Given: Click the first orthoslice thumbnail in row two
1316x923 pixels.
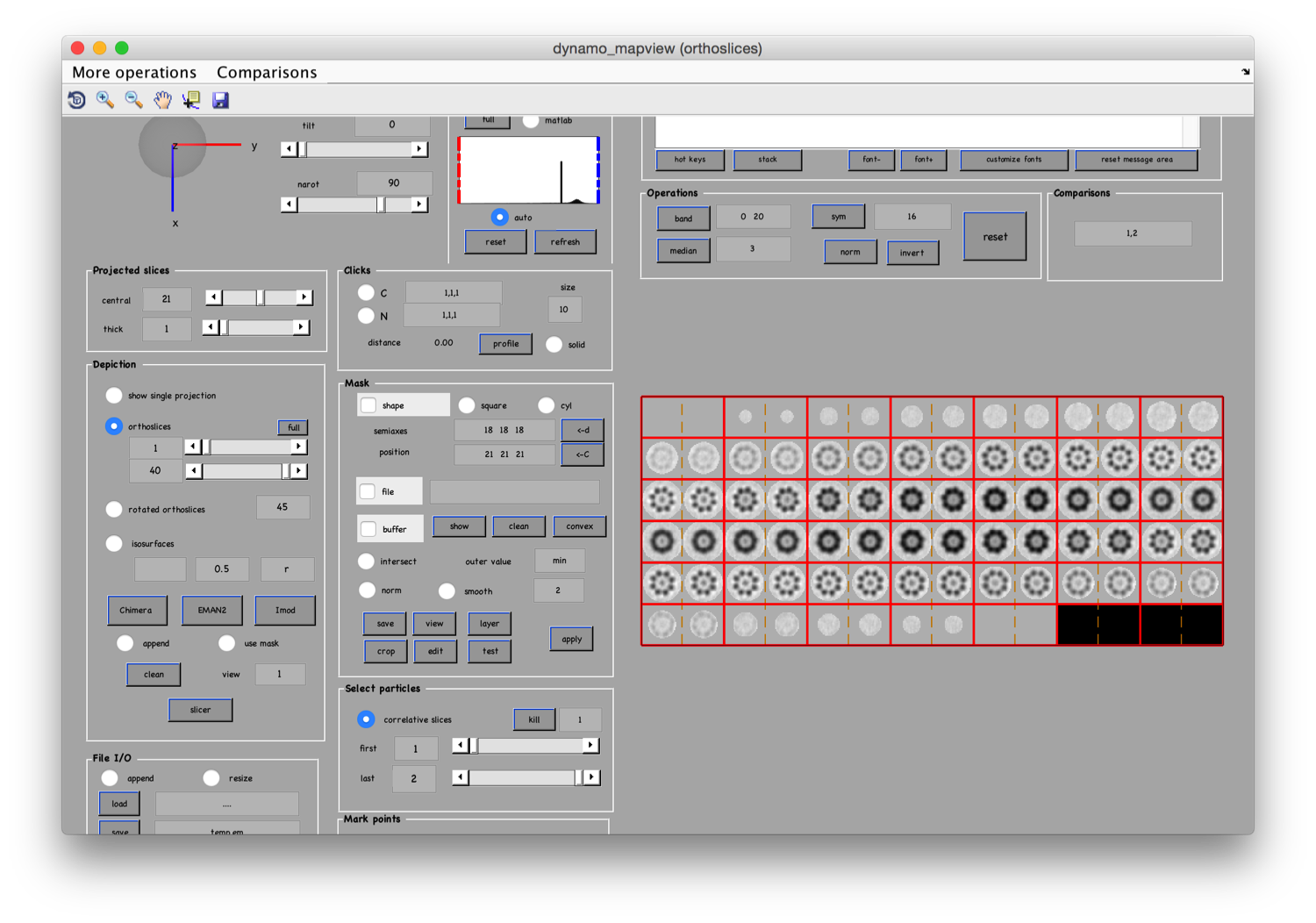Looking at the screenshot, I should (x=662, y=458).
